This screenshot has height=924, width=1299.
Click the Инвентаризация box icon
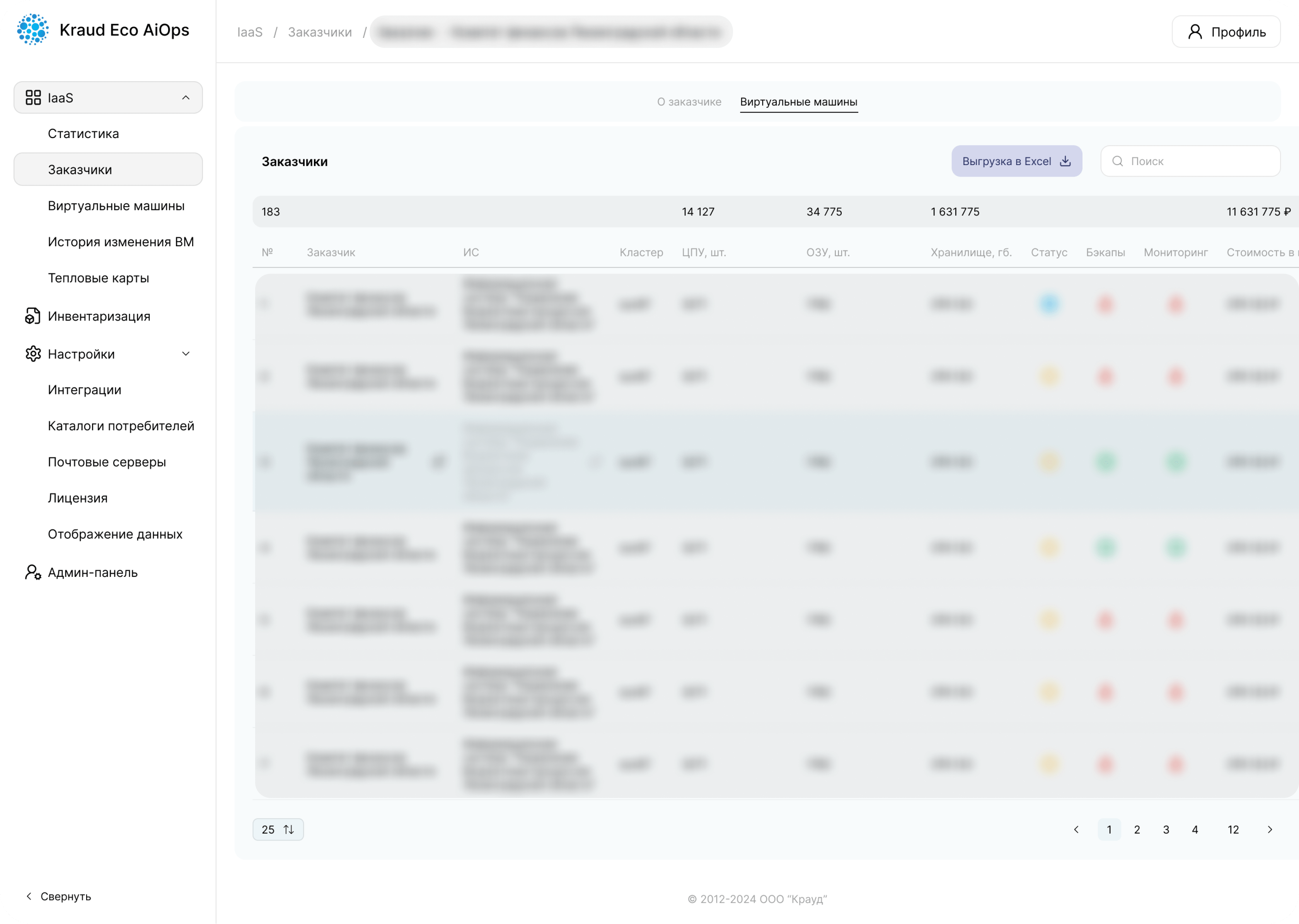(32, 316)
